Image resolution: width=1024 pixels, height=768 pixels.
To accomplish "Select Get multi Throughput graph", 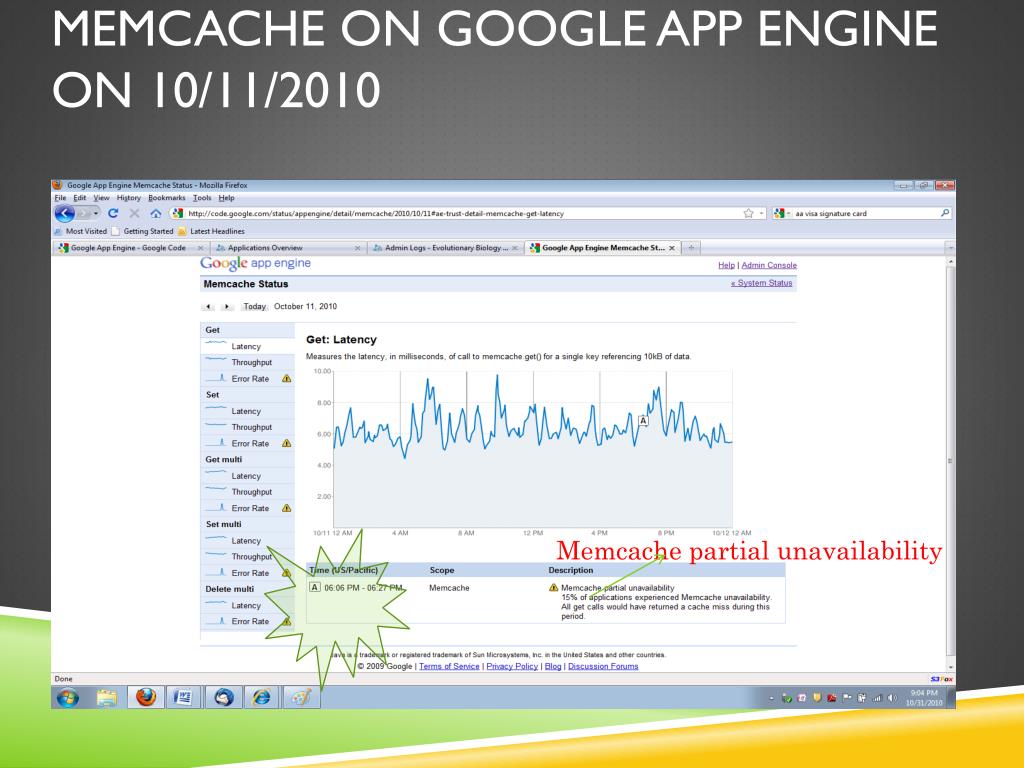I will tap(247, 492).
